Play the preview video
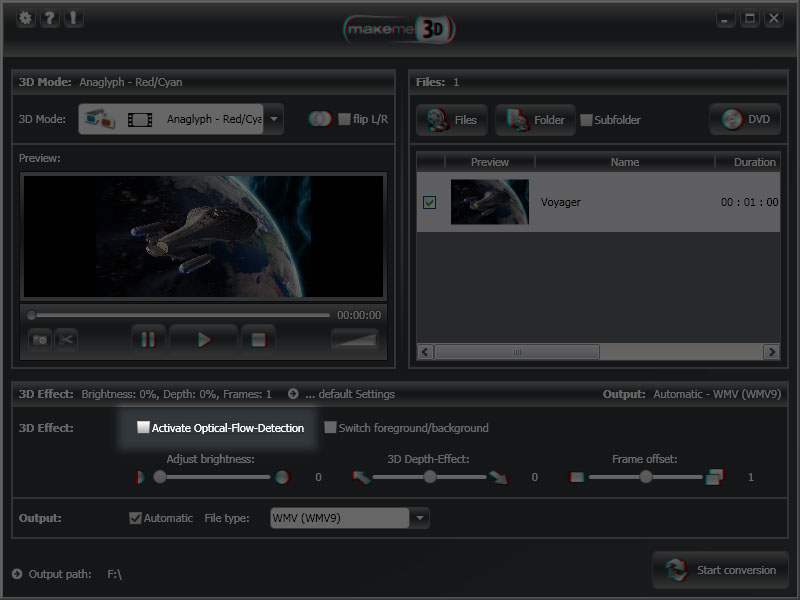 tap(204, 340)
